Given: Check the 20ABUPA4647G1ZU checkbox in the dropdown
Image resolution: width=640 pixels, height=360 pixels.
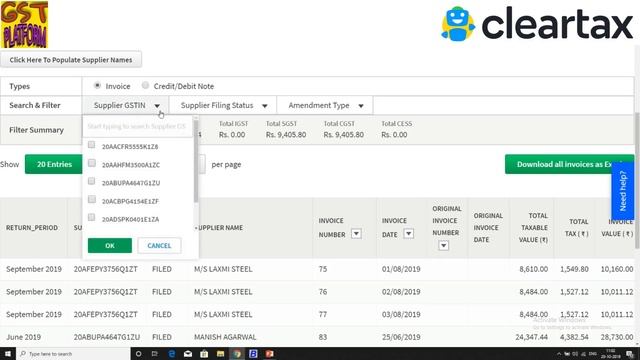Looking at the screenshot, I should (x=91, y=181).
